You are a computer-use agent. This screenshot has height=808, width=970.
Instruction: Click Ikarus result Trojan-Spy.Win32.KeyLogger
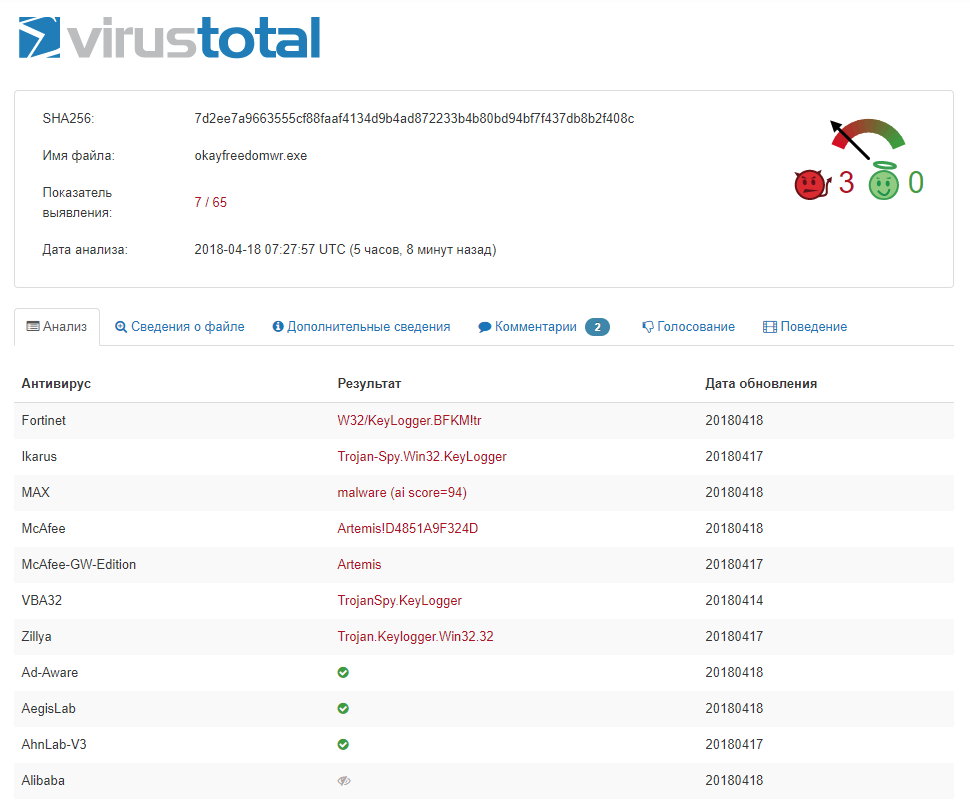[422, 457]
